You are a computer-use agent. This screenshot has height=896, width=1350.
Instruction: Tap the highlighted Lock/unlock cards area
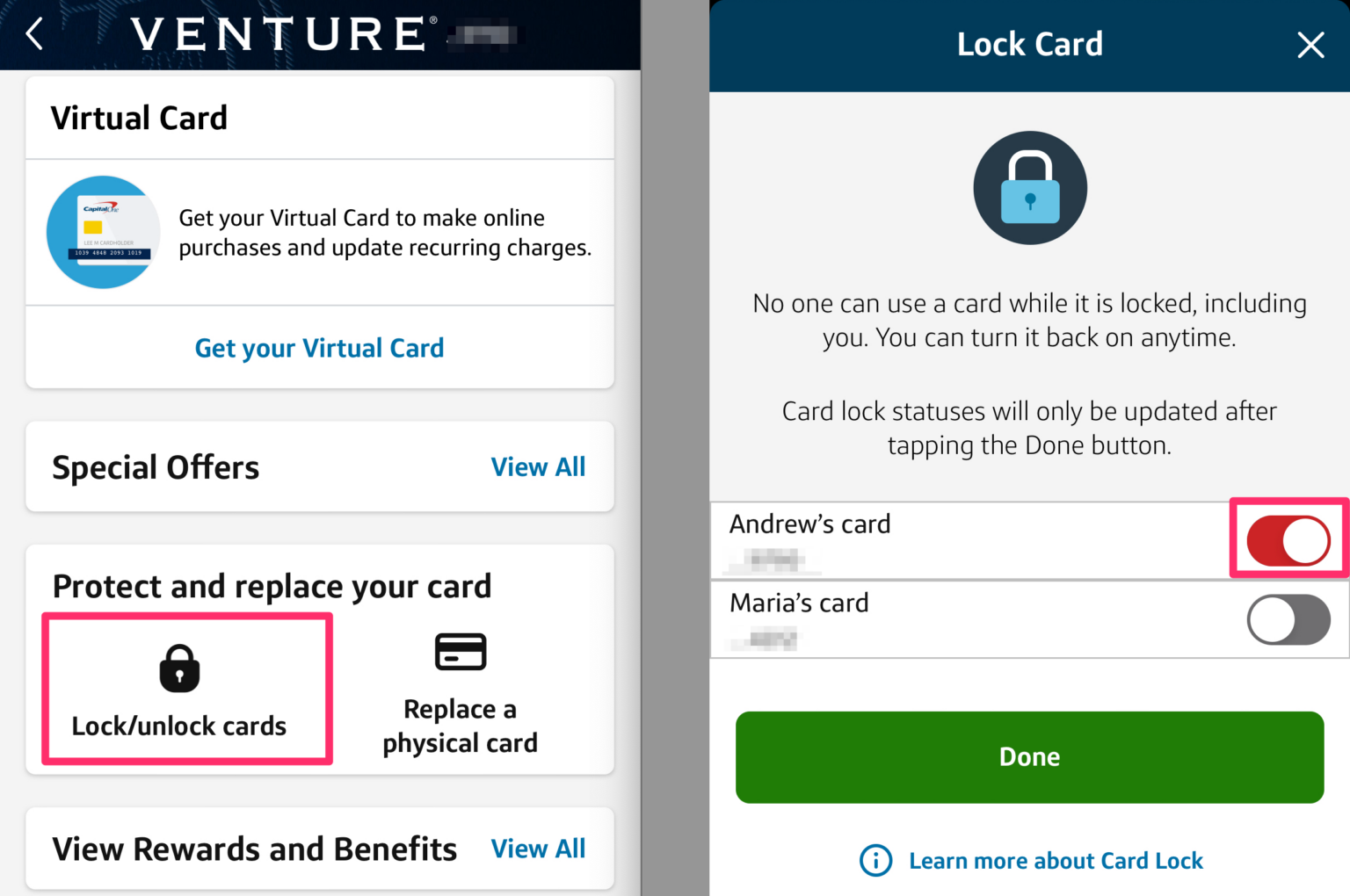tap(185, 688)
